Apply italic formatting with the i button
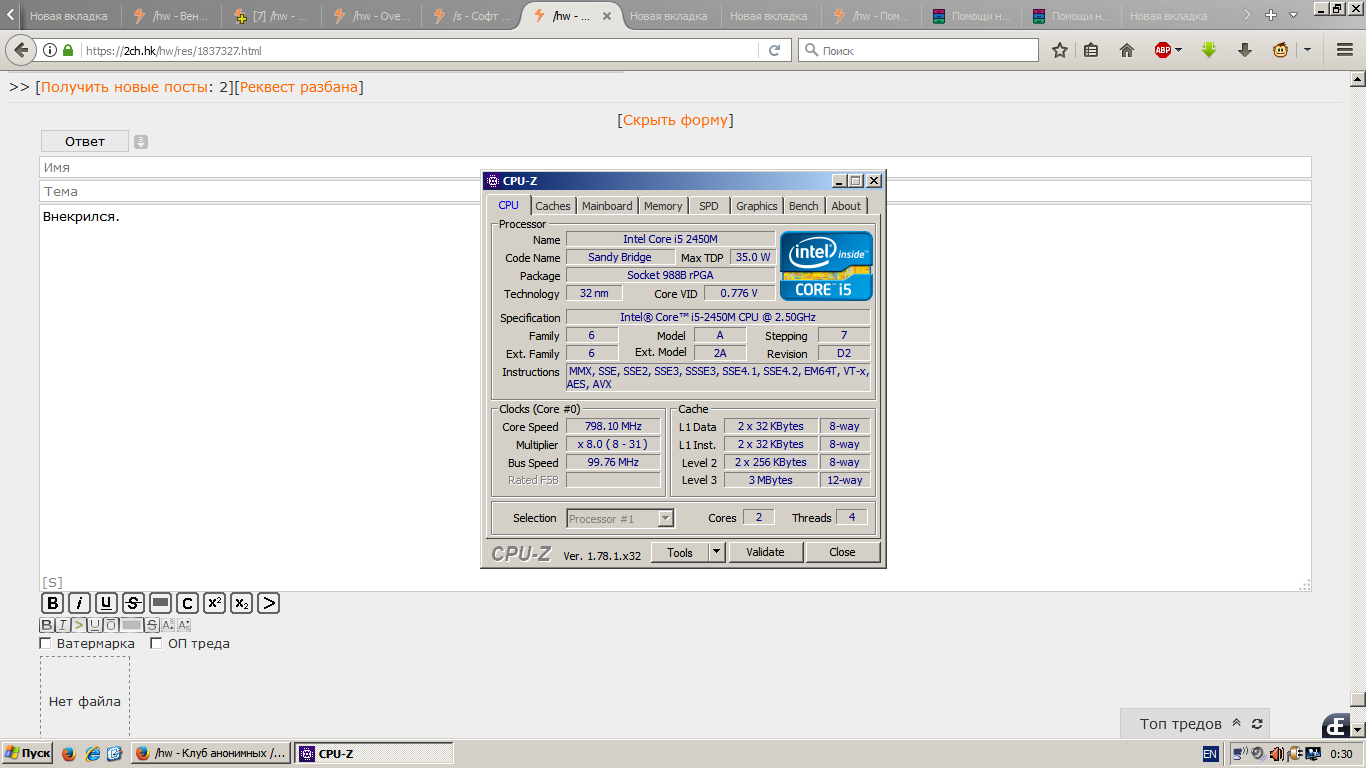The height and width of the screenshot is (768, 1366). (79, 603)
